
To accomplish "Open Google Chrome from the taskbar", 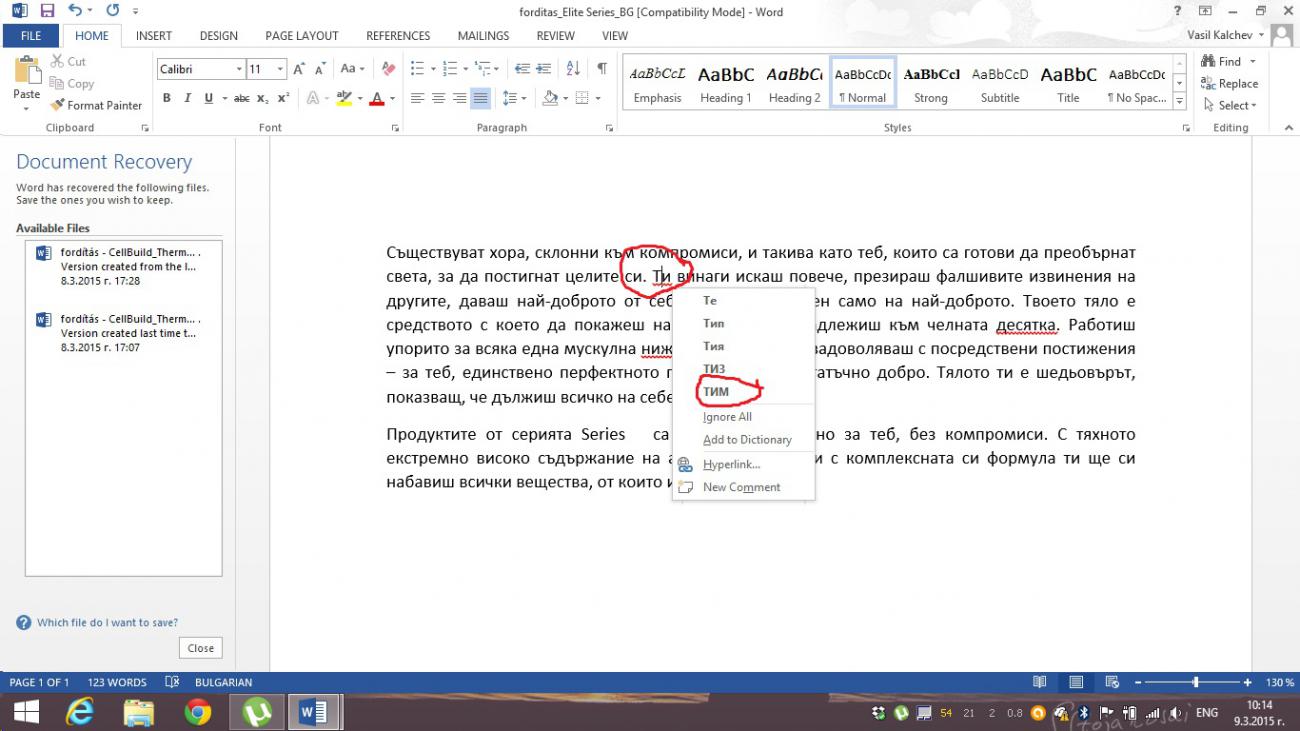I will [198, 712].
